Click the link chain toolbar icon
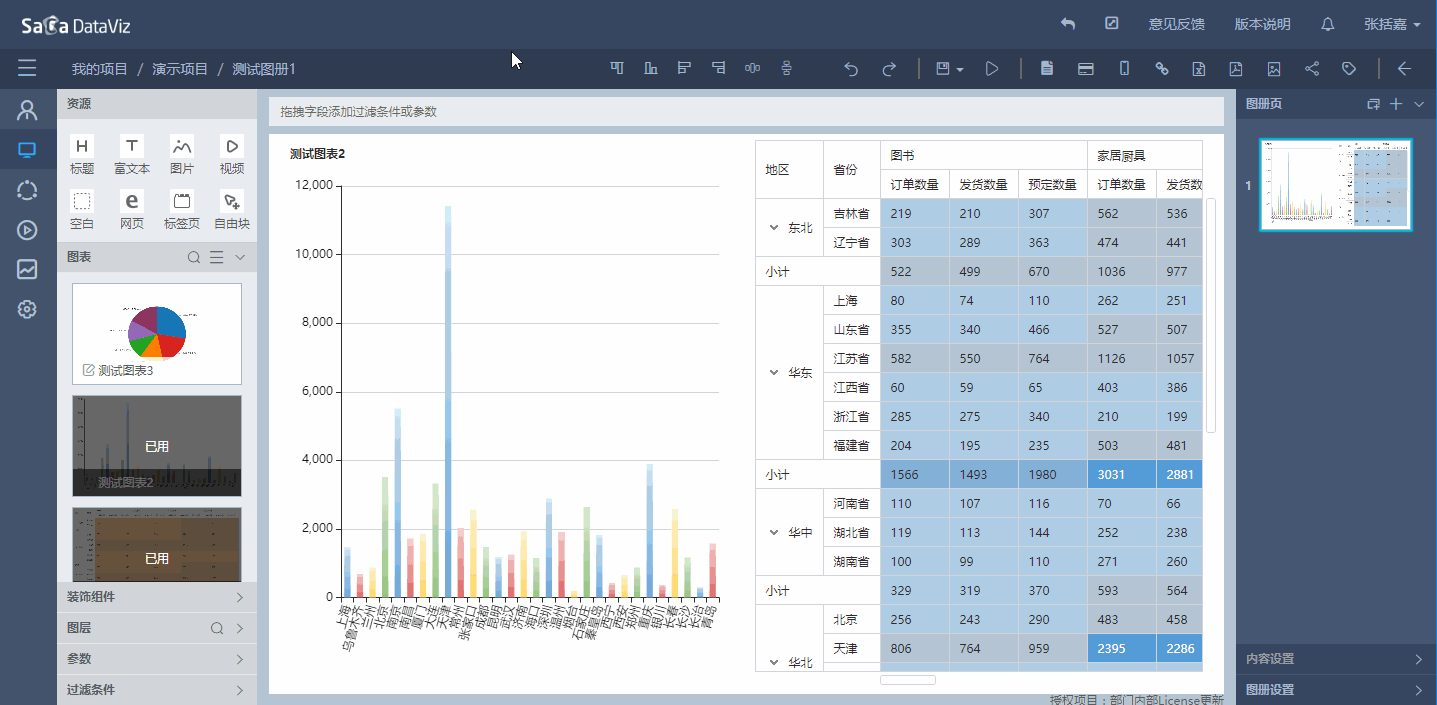This screenshot has width=1437, height=705. [1162, 69]
